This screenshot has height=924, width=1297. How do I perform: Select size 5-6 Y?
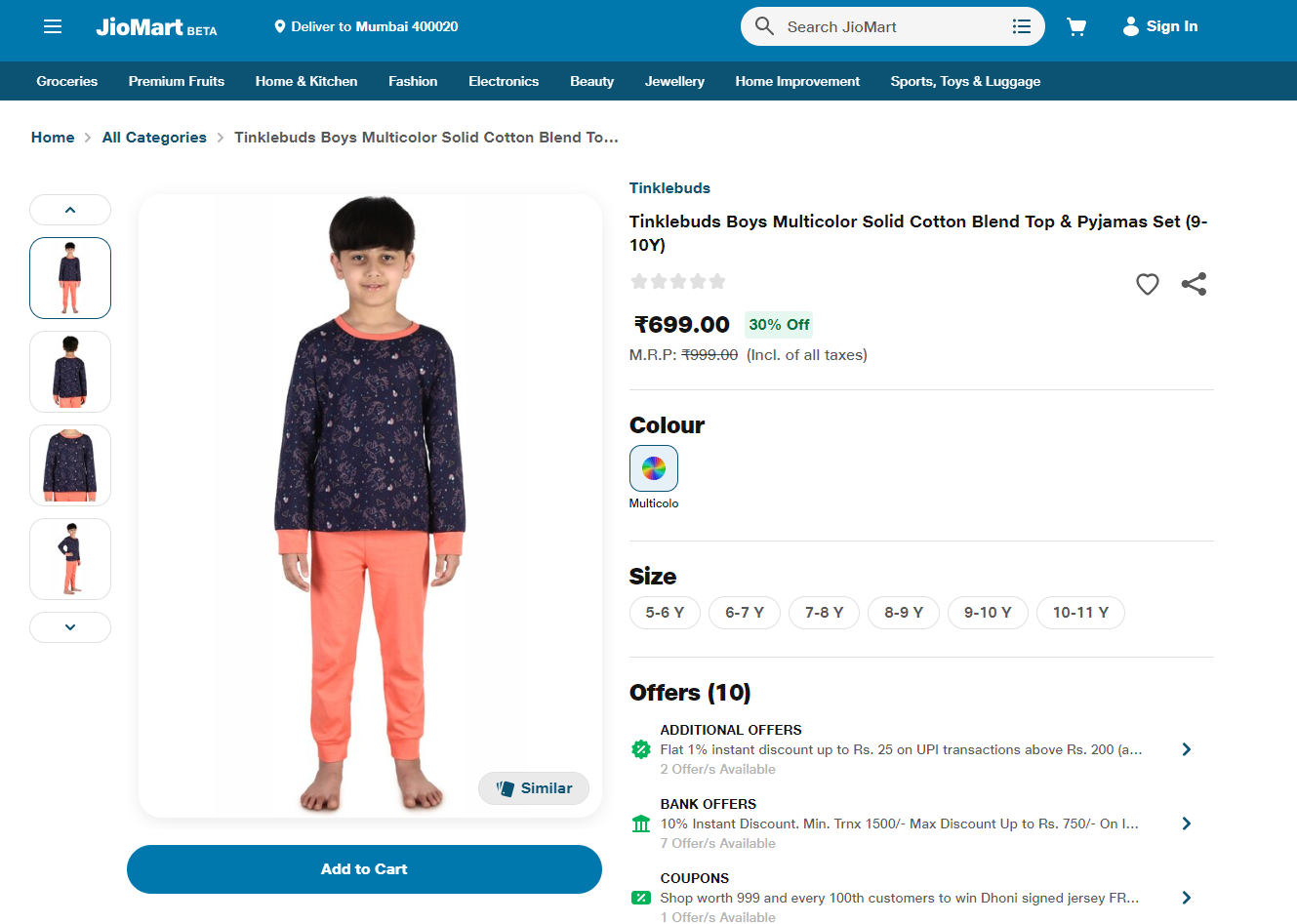pyautogui.click(x=665, y=613)
